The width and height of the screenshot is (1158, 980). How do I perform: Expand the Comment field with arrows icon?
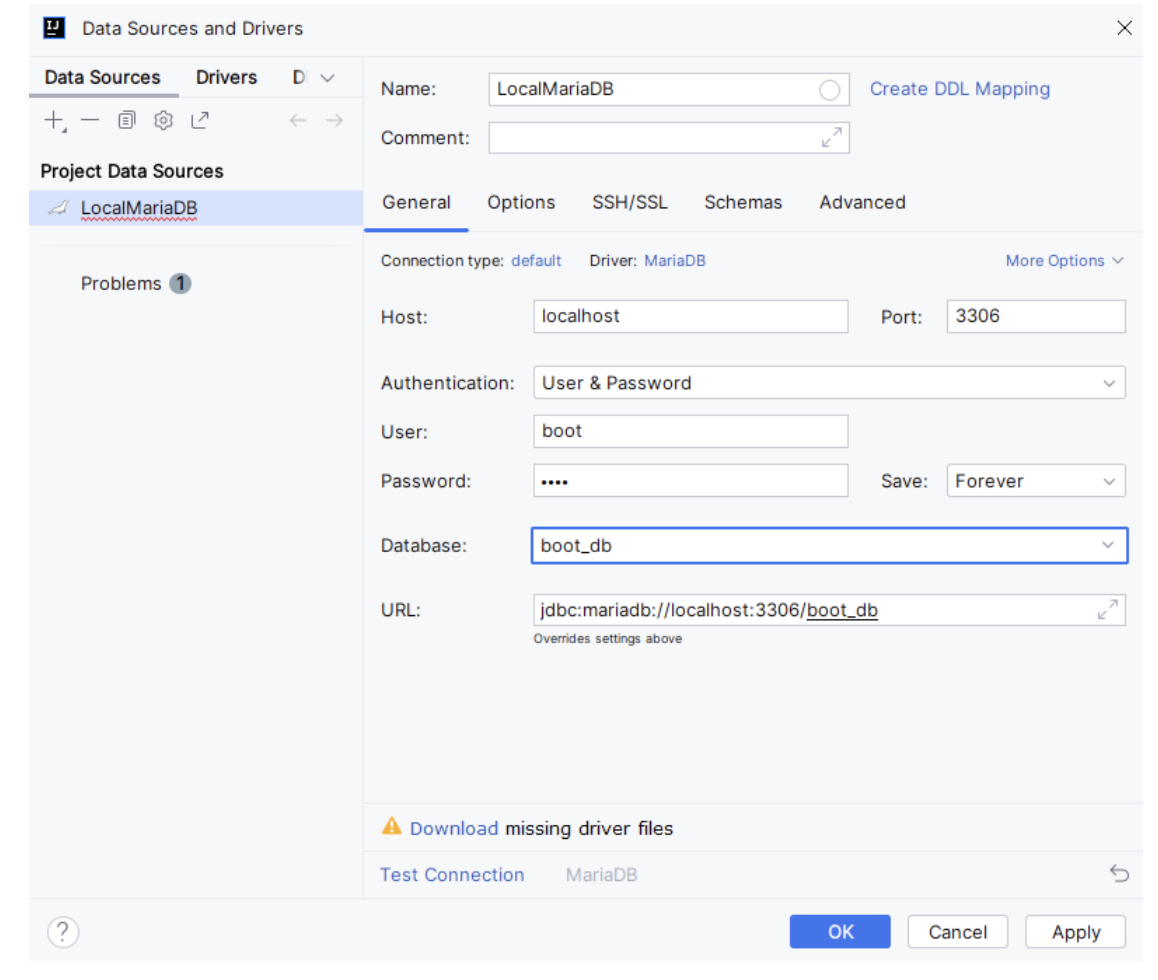click(832, 137)
